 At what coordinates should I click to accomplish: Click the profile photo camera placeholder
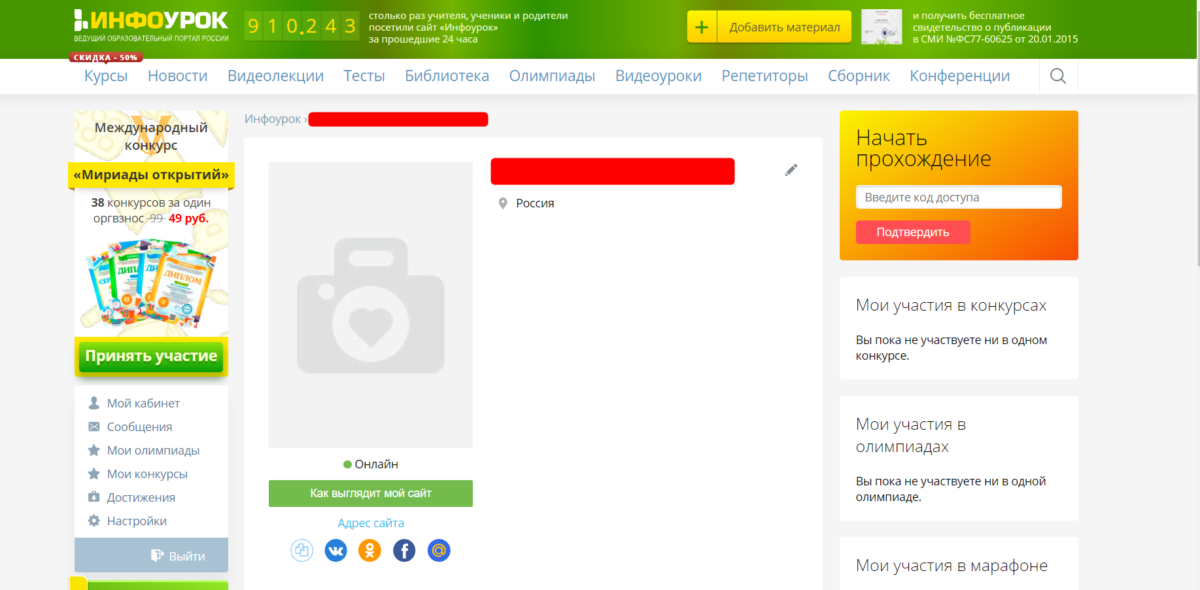point(370,305)
